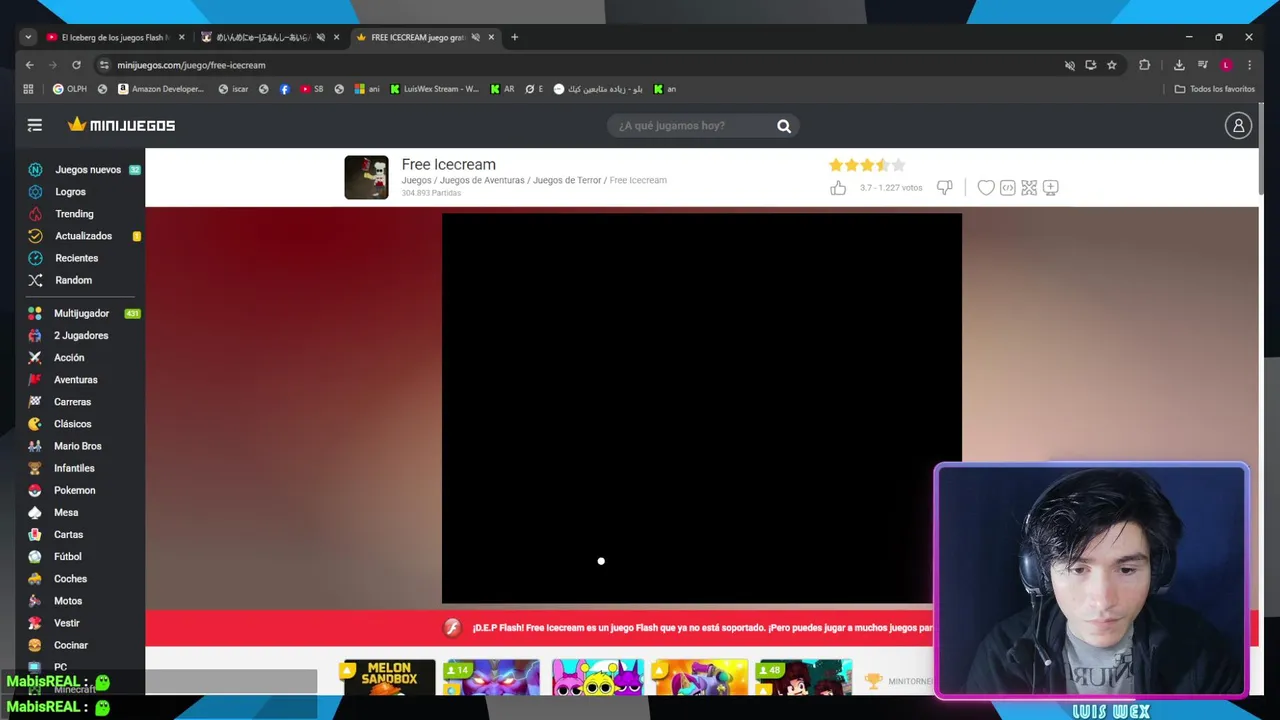Click the Juegos de Aventuras breadcrumb

pyautogui.click(x=482, y=180)
